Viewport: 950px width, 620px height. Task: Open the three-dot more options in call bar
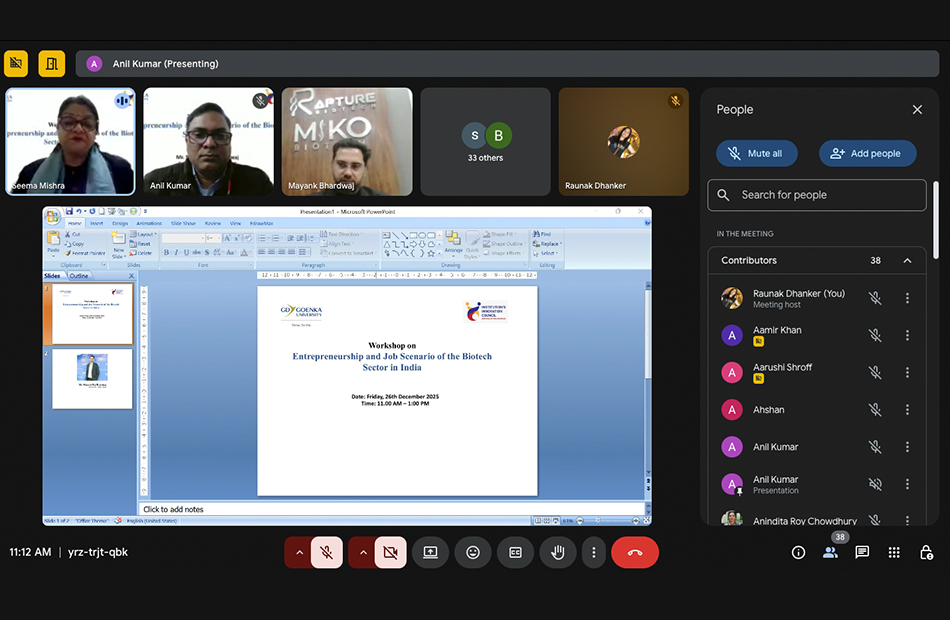click(x=594, y=552)
